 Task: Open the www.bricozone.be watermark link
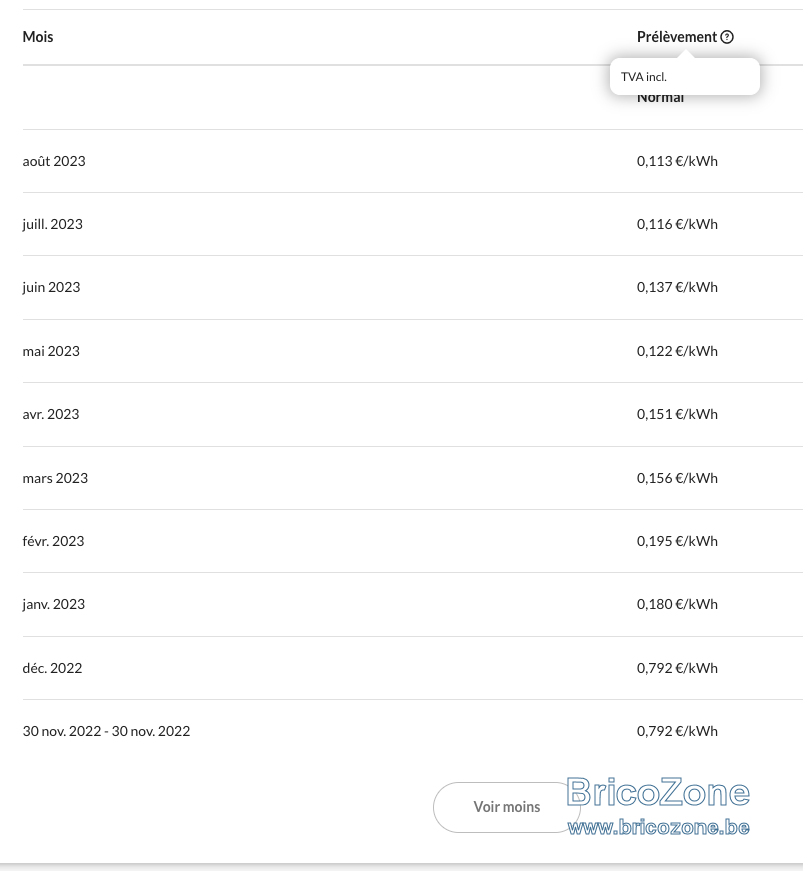659,828
